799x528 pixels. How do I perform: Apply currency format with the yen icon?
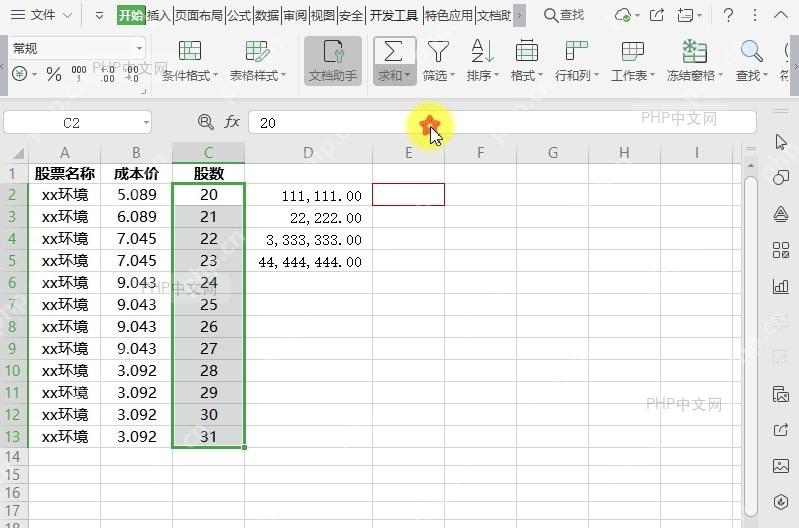point(19,74)
